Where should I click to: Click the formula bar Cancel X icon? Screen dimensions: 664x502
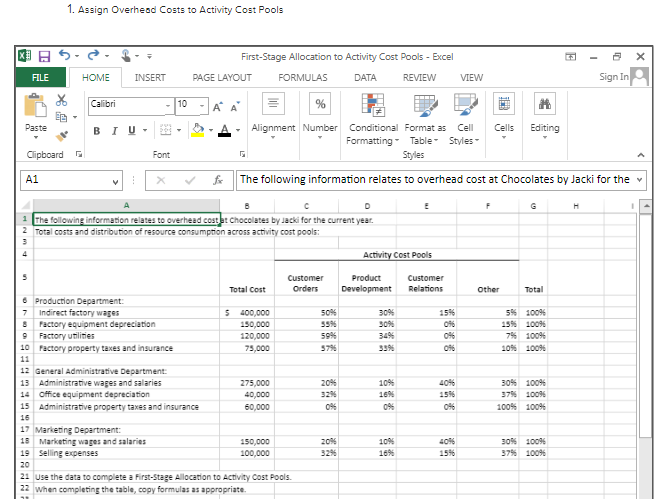(160, 180)
